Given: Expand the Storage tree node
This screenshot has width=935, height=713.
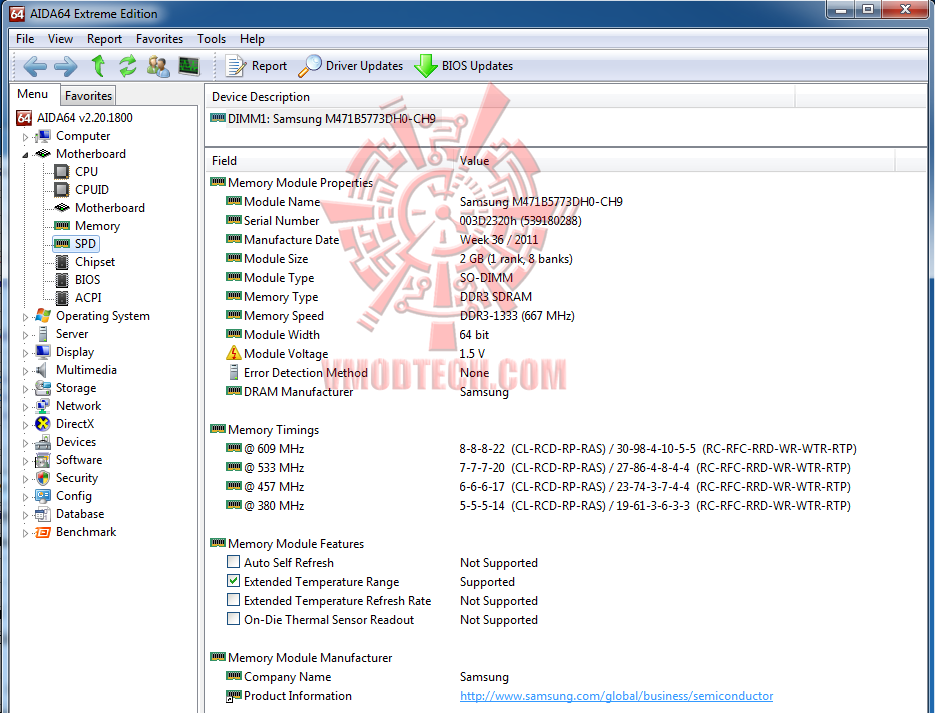Looking at the screenshot, I should tap(25, 389).
